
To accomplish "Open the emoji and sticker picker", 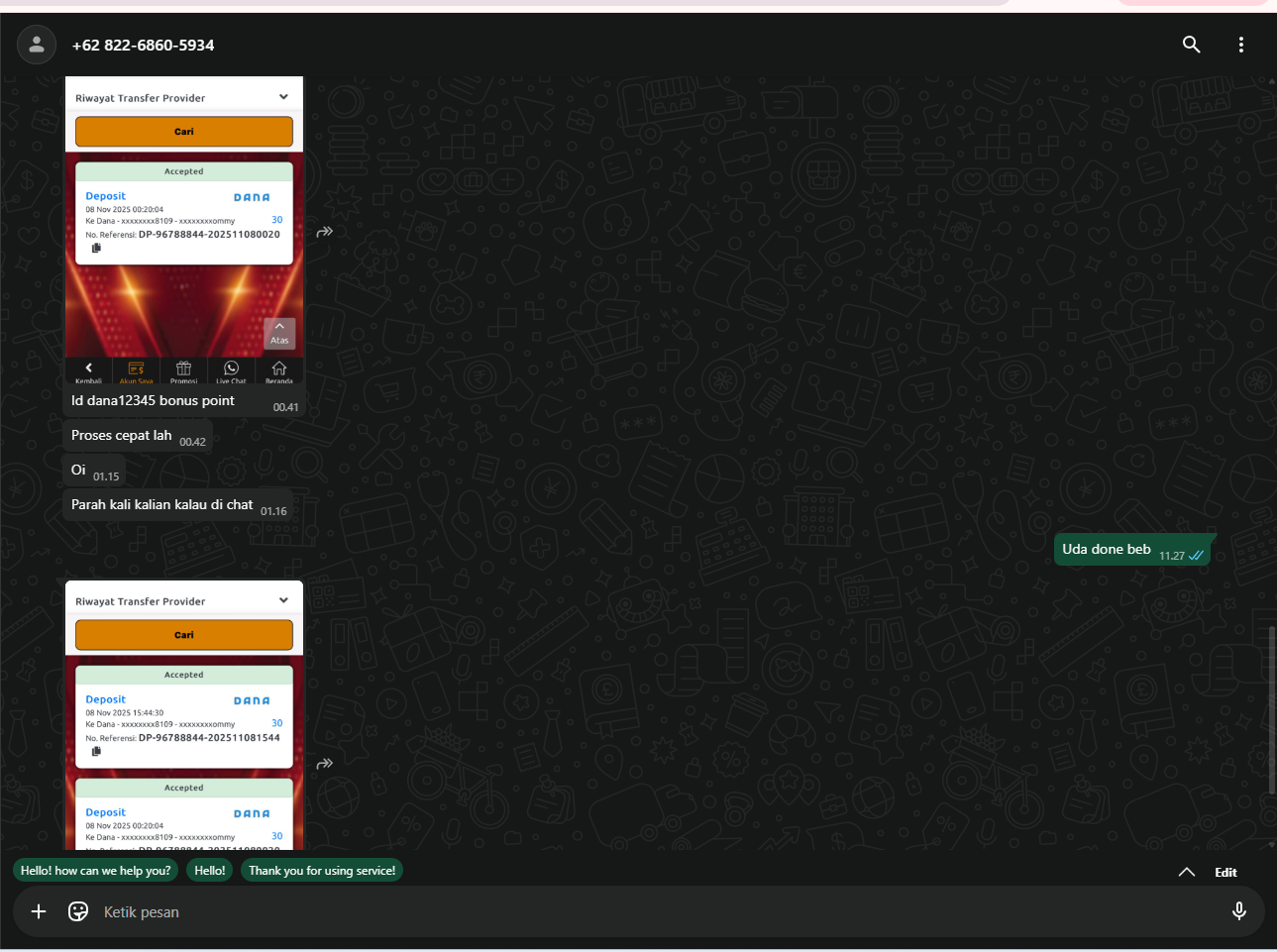I will pyautogui.click(x=78, y=911).
